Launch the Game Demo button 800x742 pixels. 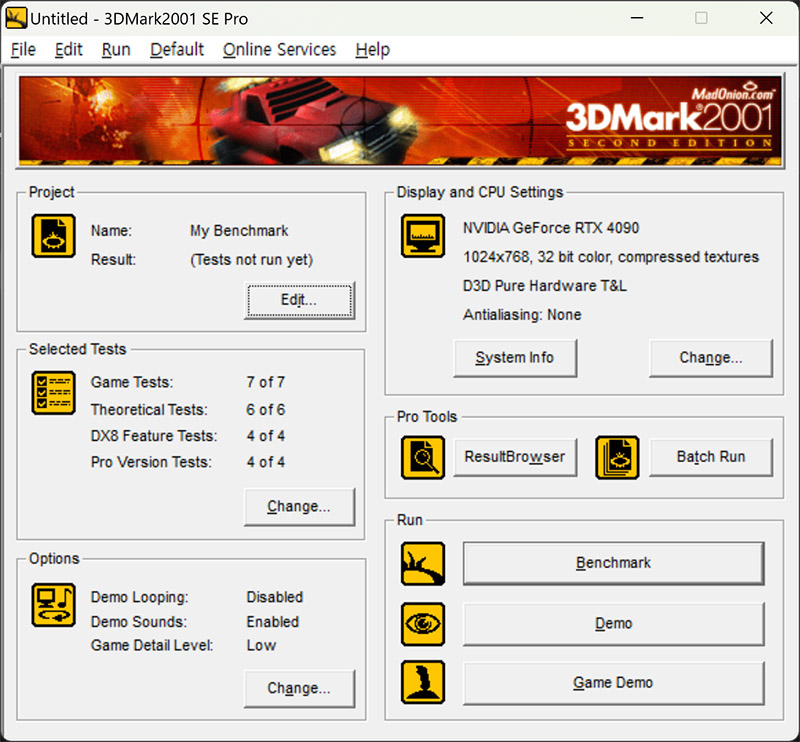613,683
